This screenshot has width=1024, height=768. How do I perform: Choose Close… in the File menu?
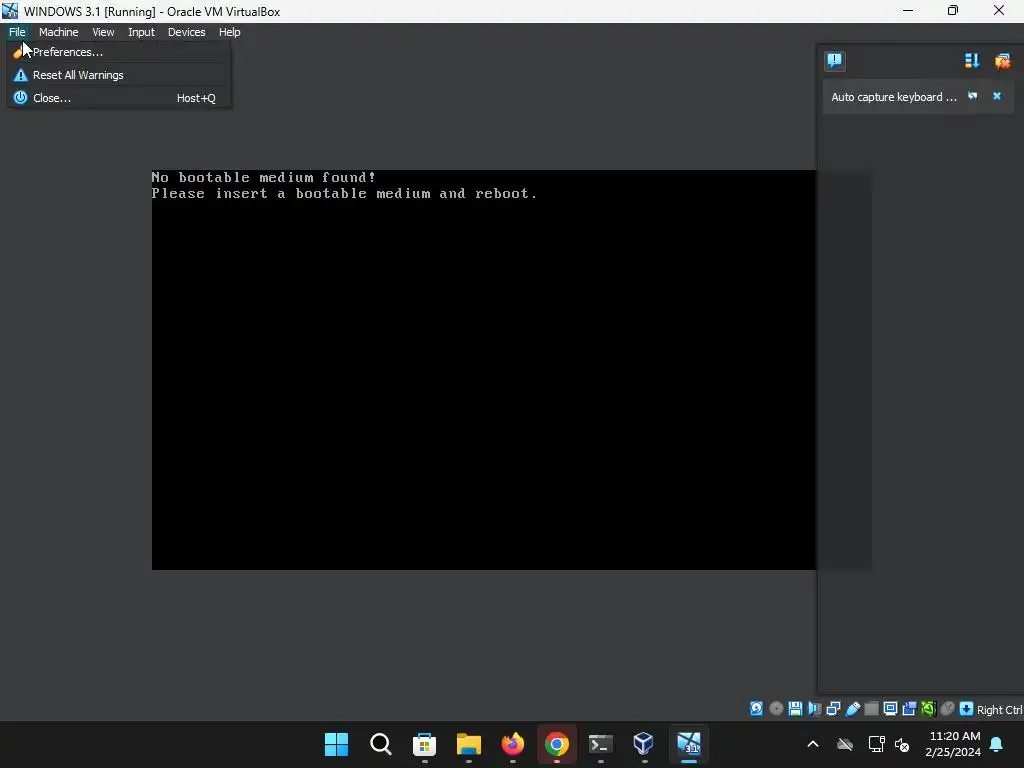(119, 98)
